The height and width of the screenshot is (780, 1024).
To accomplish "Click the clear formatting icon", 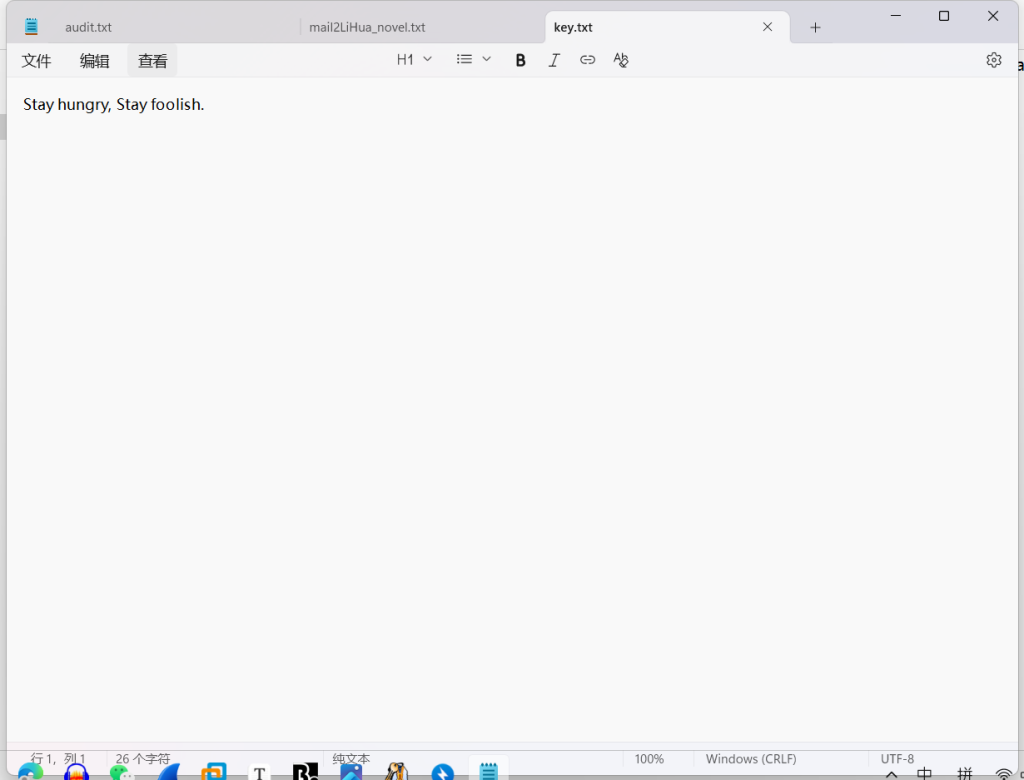I will 621,60.
